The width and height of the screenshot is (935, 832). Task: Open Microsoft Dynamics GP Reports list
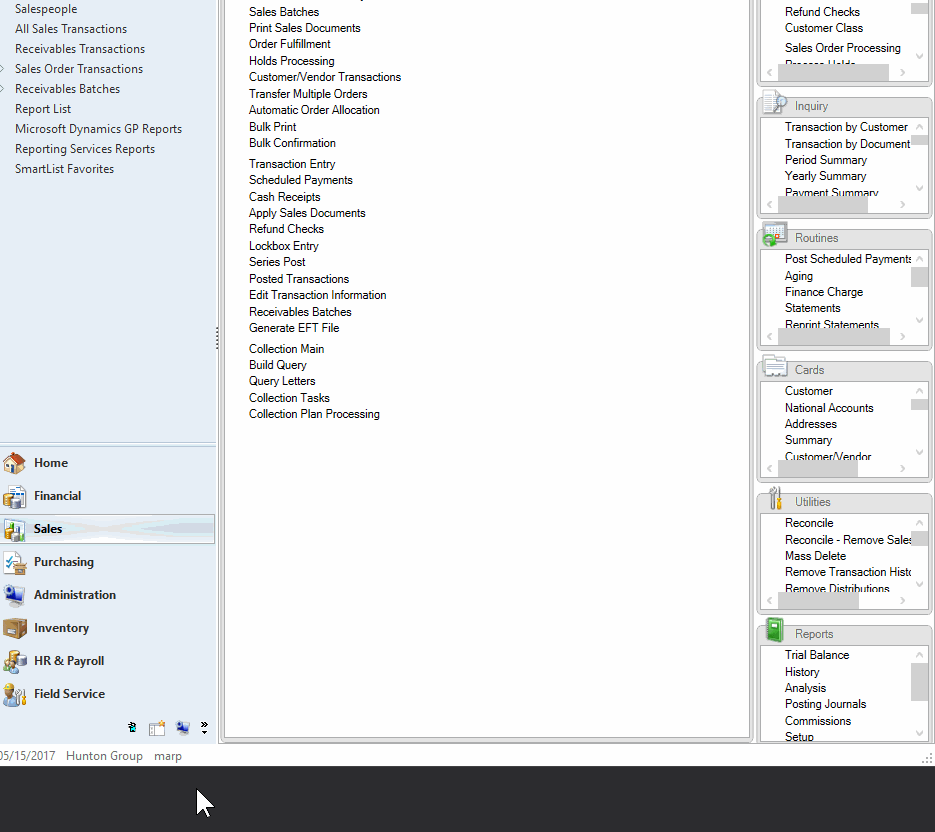pos(98,129)
